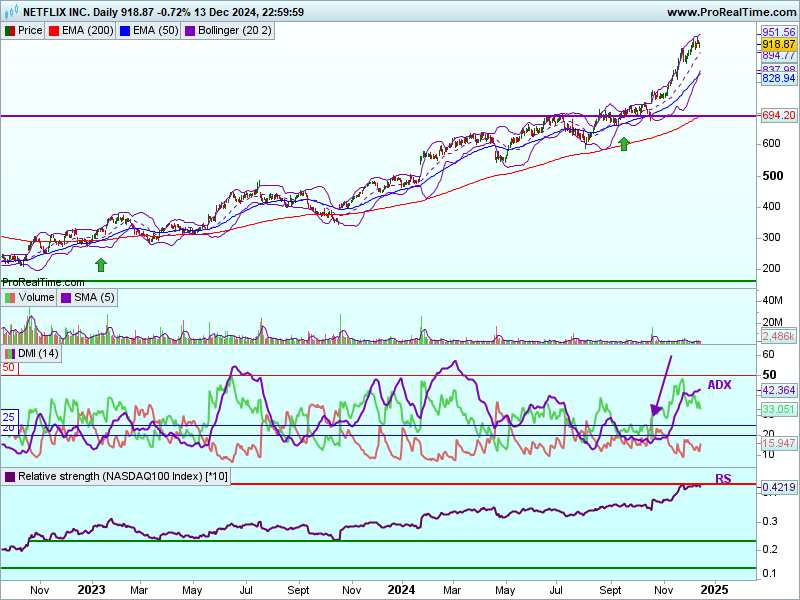Click the Price legend candle icon
This screenshot has width=800, height=600.
point(10,31)
